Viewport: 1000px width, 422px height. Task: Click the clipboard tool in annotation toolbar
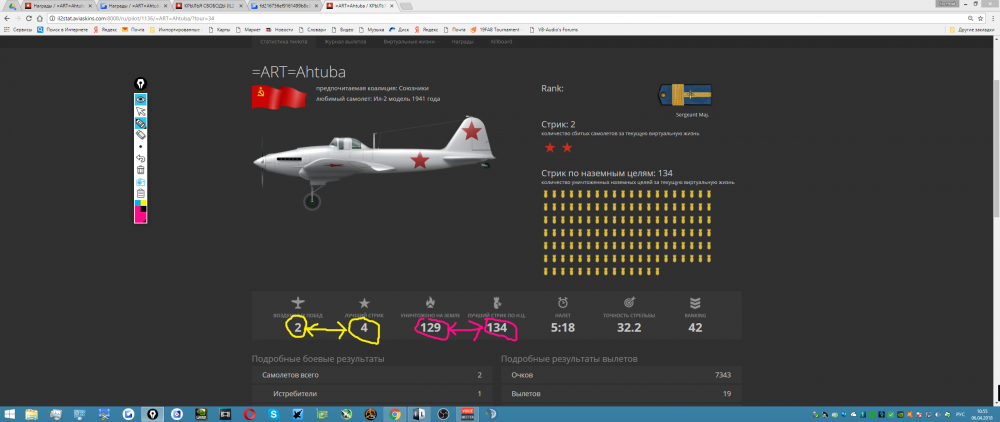(x=140, y=193)
